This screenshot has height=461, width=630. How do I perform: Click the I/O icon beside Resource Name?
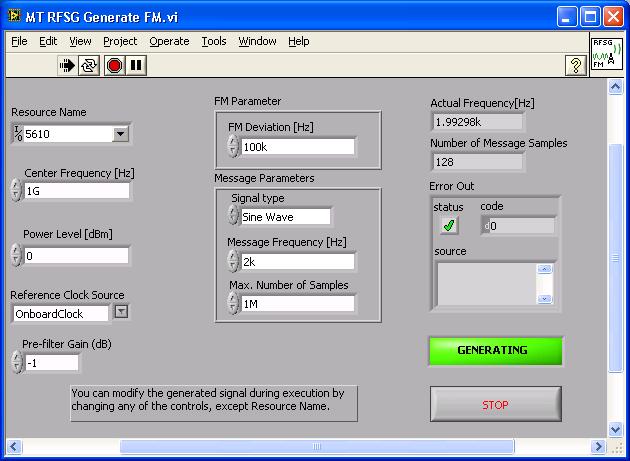[17, 133]
